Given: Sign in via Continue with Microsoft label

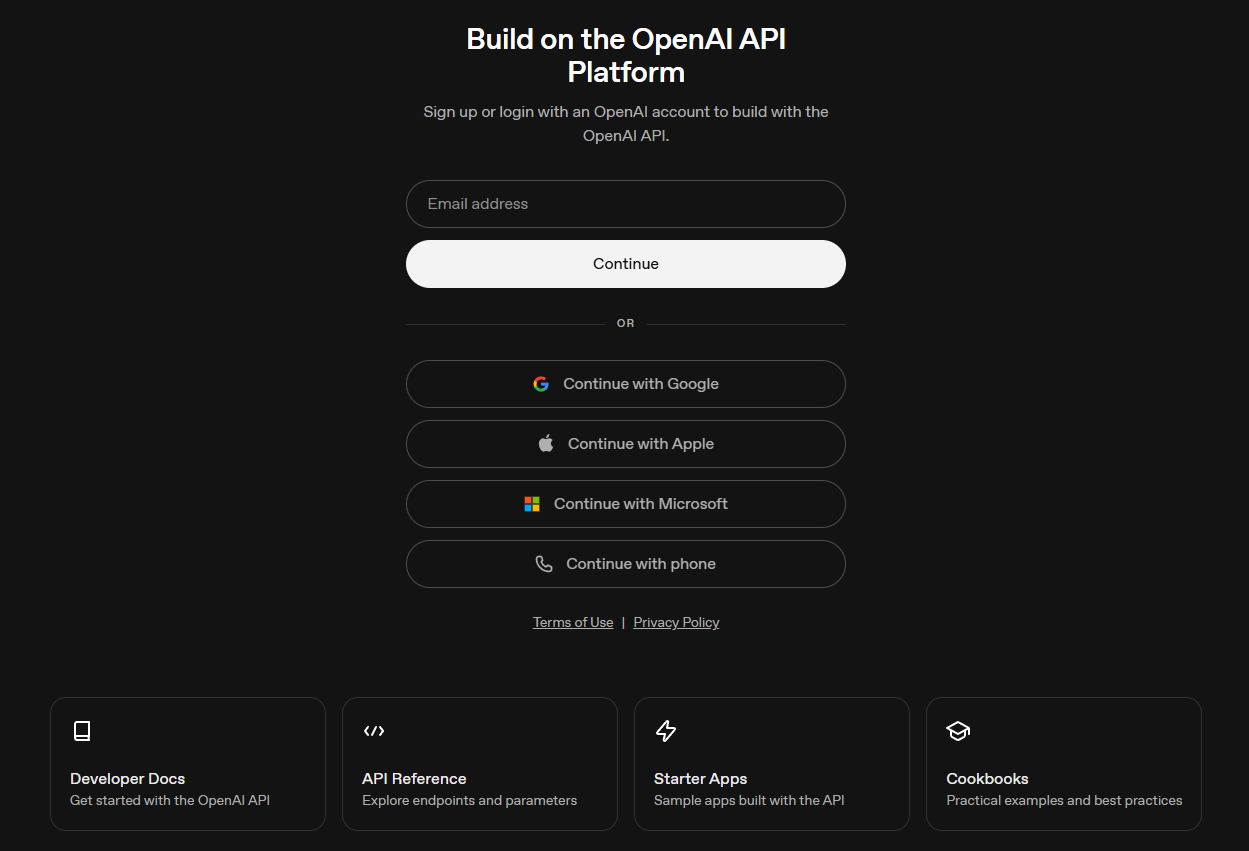Looking at the screenshot, I should coord(641,504).
